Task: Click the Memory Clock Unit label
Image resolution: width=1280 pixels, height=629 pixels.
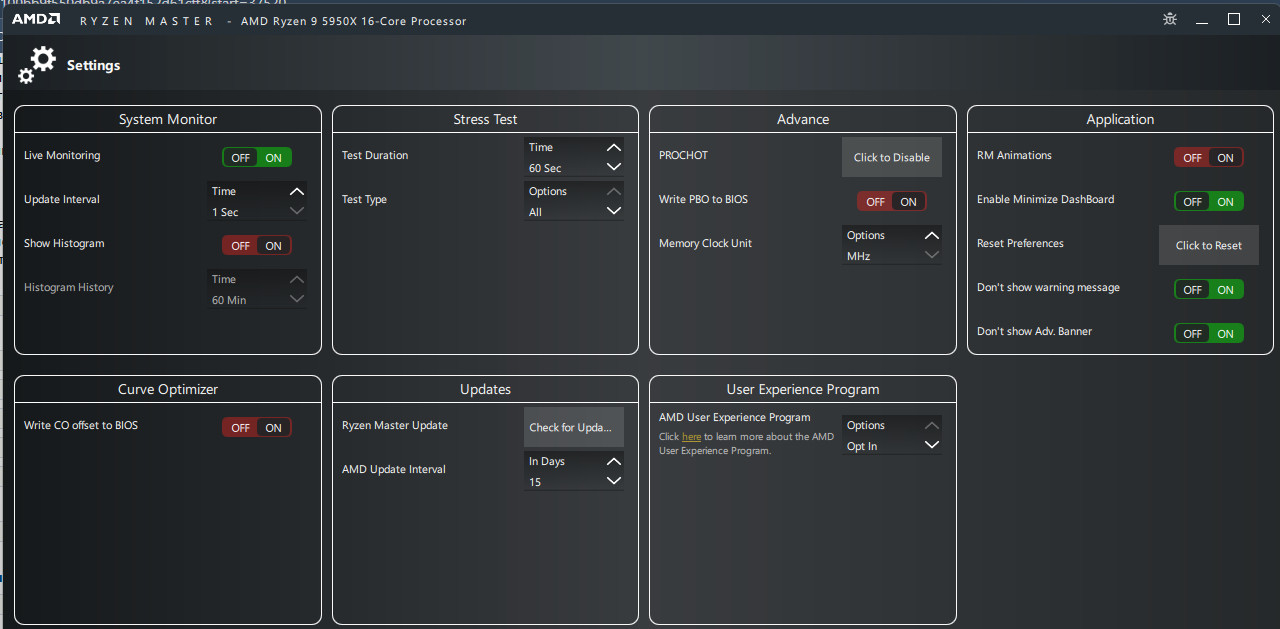Action: point(705,243)
